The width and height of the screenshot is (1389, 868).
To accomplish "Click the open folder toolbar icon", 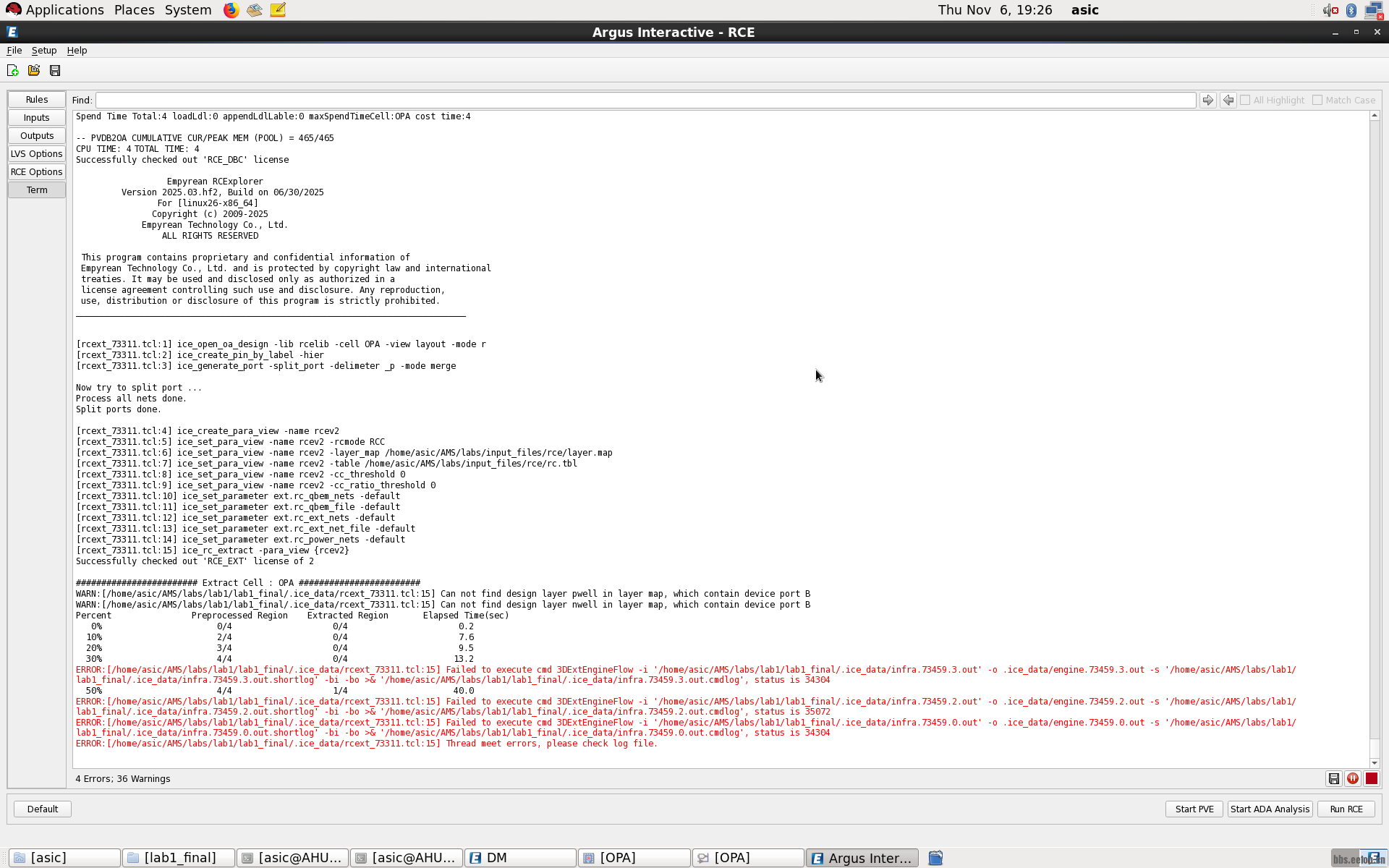I will tap(34, 70).
